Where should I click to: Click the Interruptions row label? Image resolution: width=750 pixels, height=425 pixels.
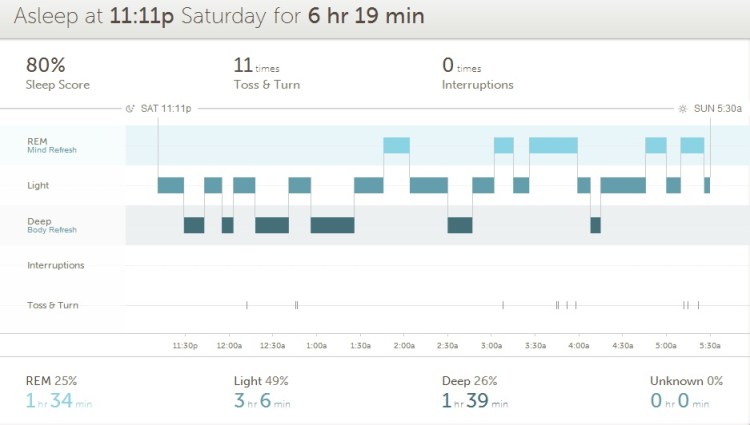55,265
